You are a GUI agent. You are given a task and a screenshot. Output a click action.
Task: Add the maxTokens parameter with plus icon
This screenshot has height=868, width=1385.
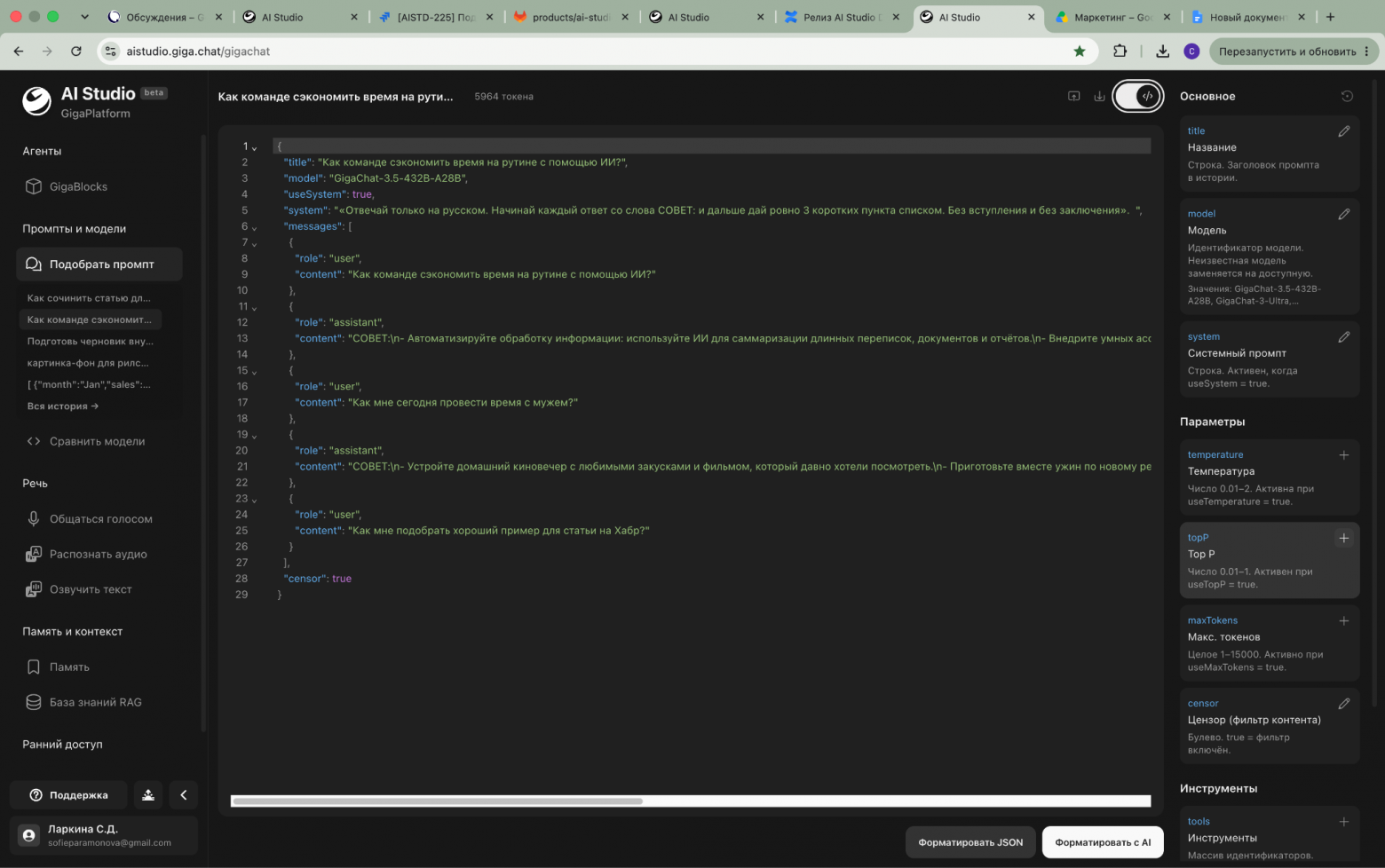[1344, 620]
